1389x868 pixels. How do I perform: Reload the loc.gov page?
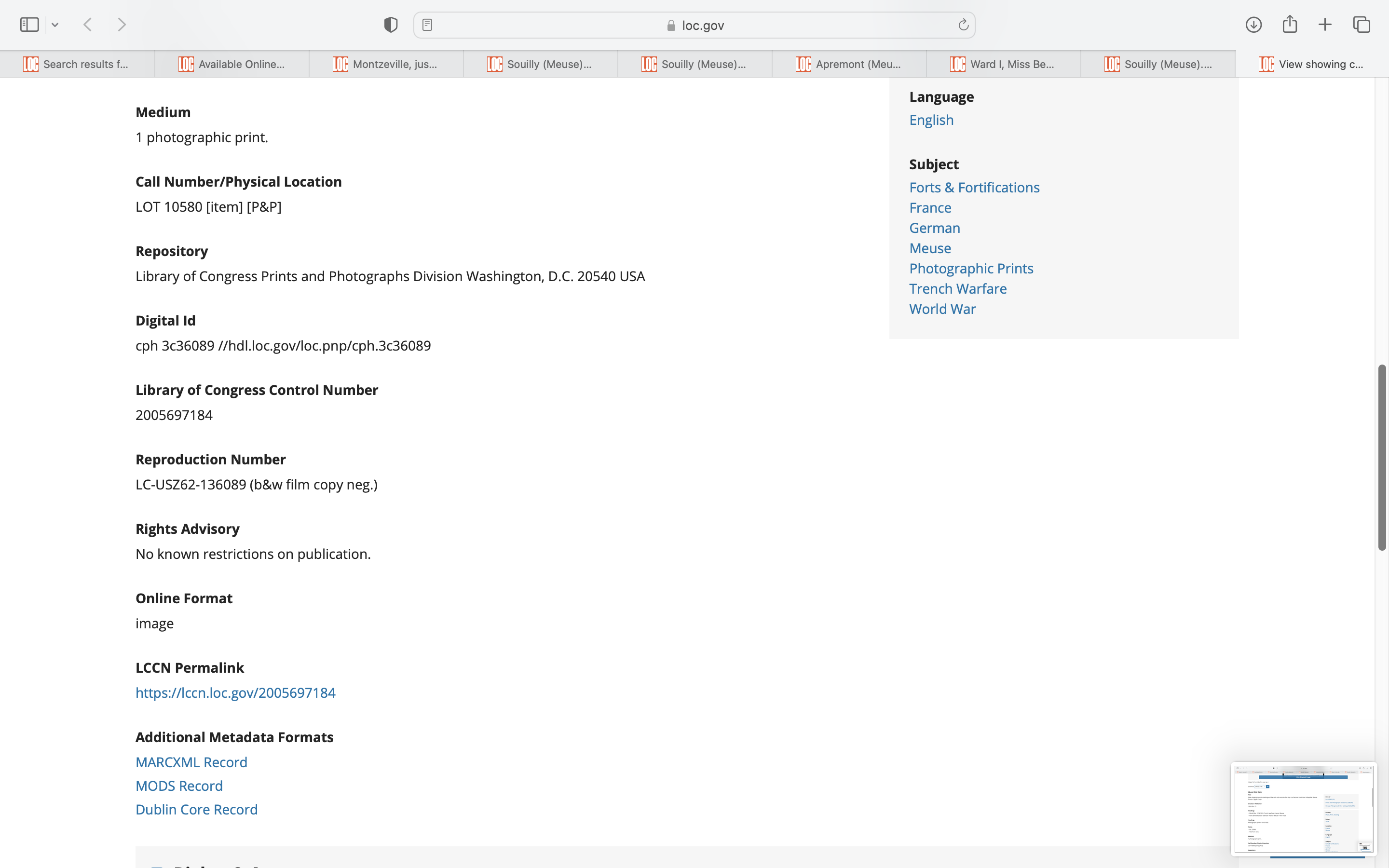963,25
